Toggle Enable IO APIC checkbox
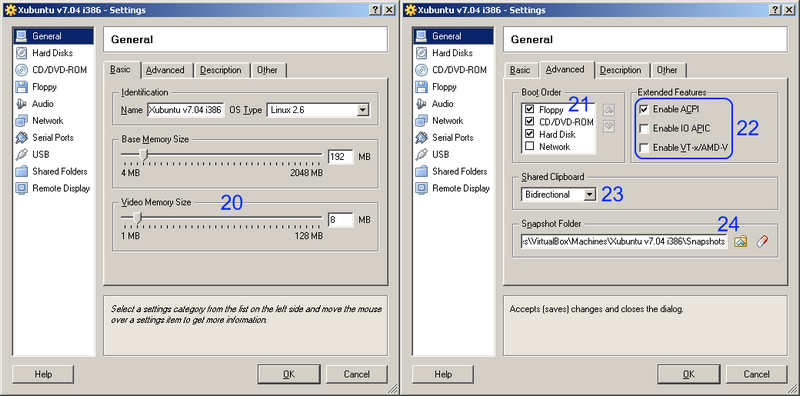This screenshot has height=396, width=800. click(644, 129)
